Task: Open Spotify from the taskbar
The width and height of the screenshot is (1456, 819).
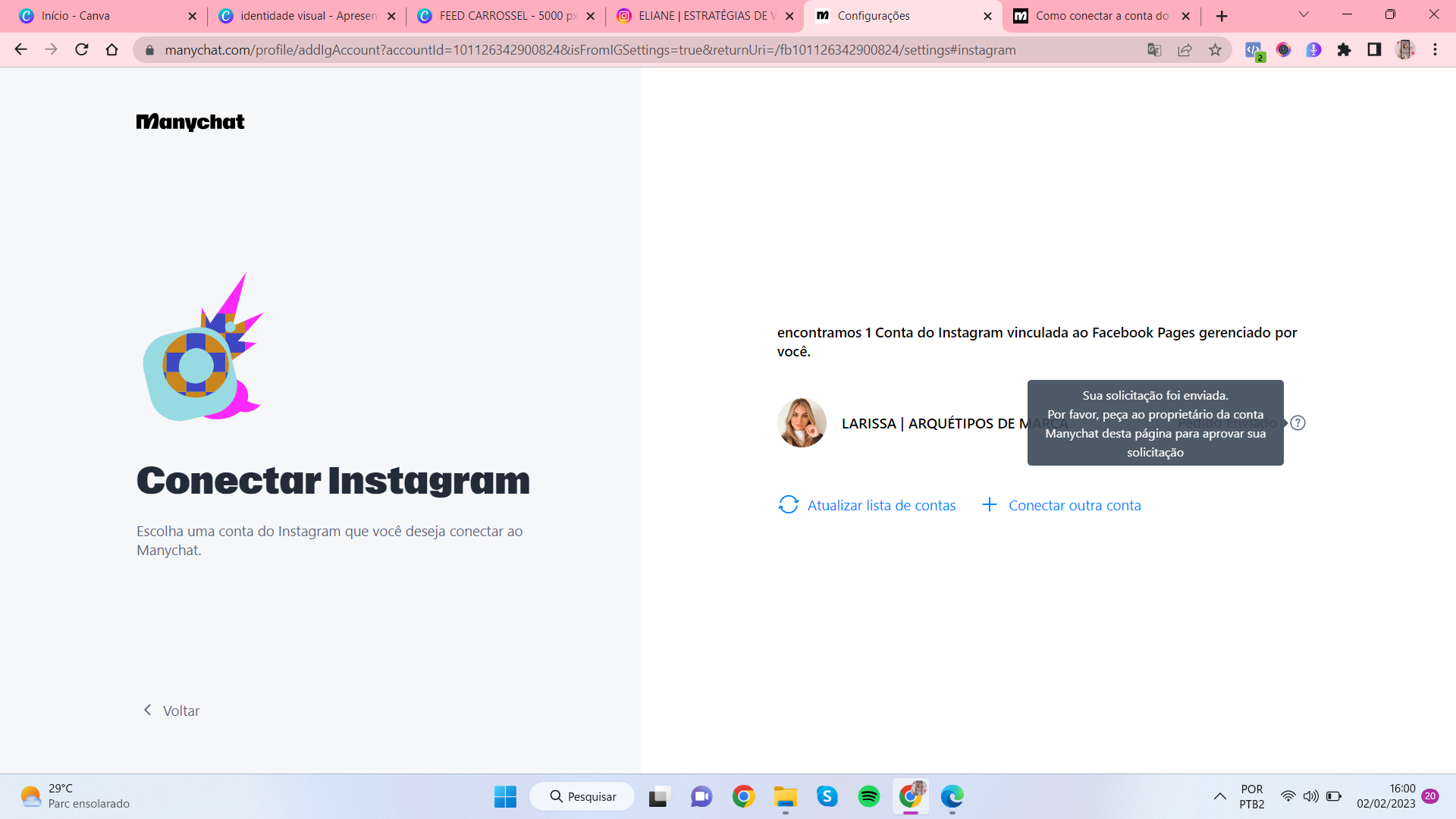Action: (868, 796)
